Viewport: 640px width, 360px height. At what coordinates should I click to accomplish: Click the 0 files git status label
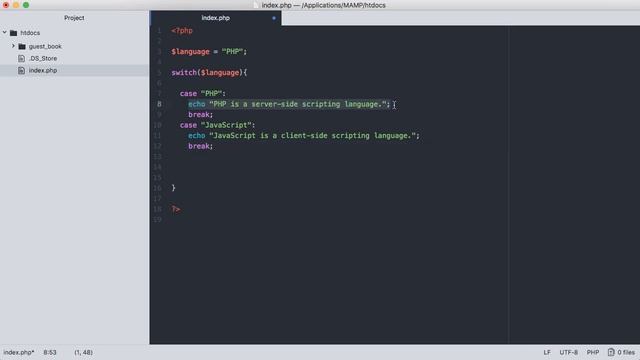point(626,352)
